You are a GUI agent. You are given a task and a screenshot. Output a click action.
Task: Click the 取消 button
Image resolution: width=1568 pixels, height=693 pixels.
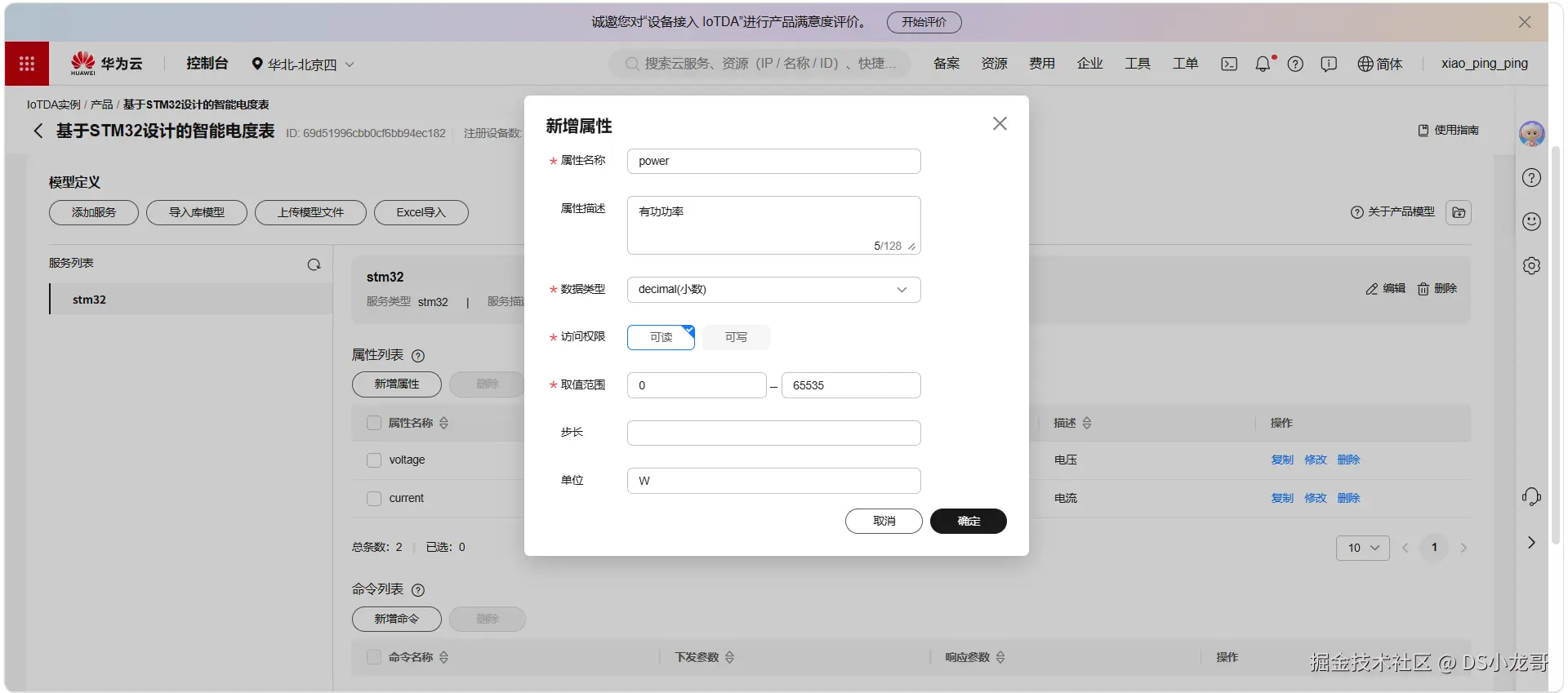pyautogui.click(x=884, y=521)
